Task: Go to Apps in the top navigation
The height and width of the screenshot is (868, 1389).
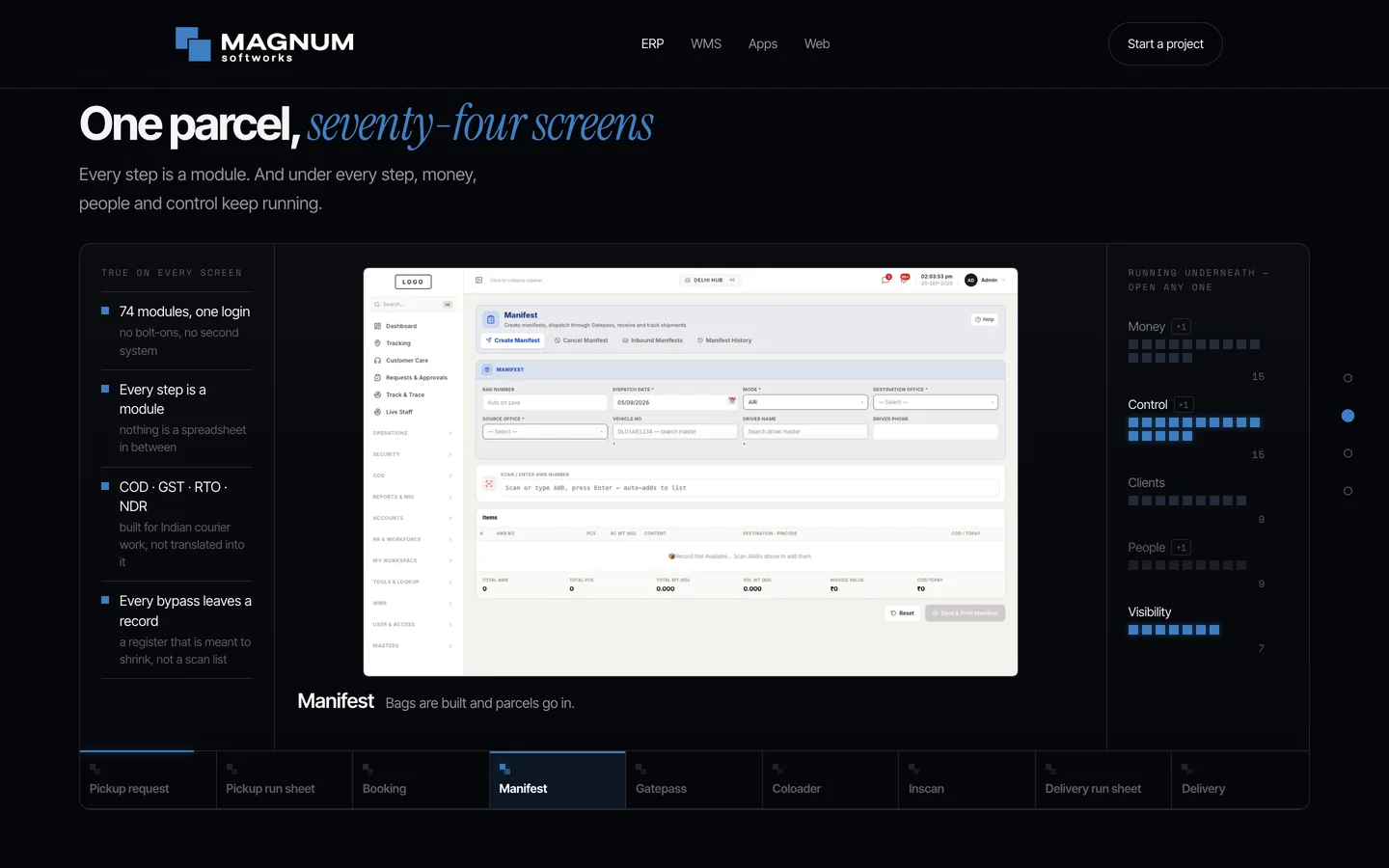Action: [x=763, y=44]
